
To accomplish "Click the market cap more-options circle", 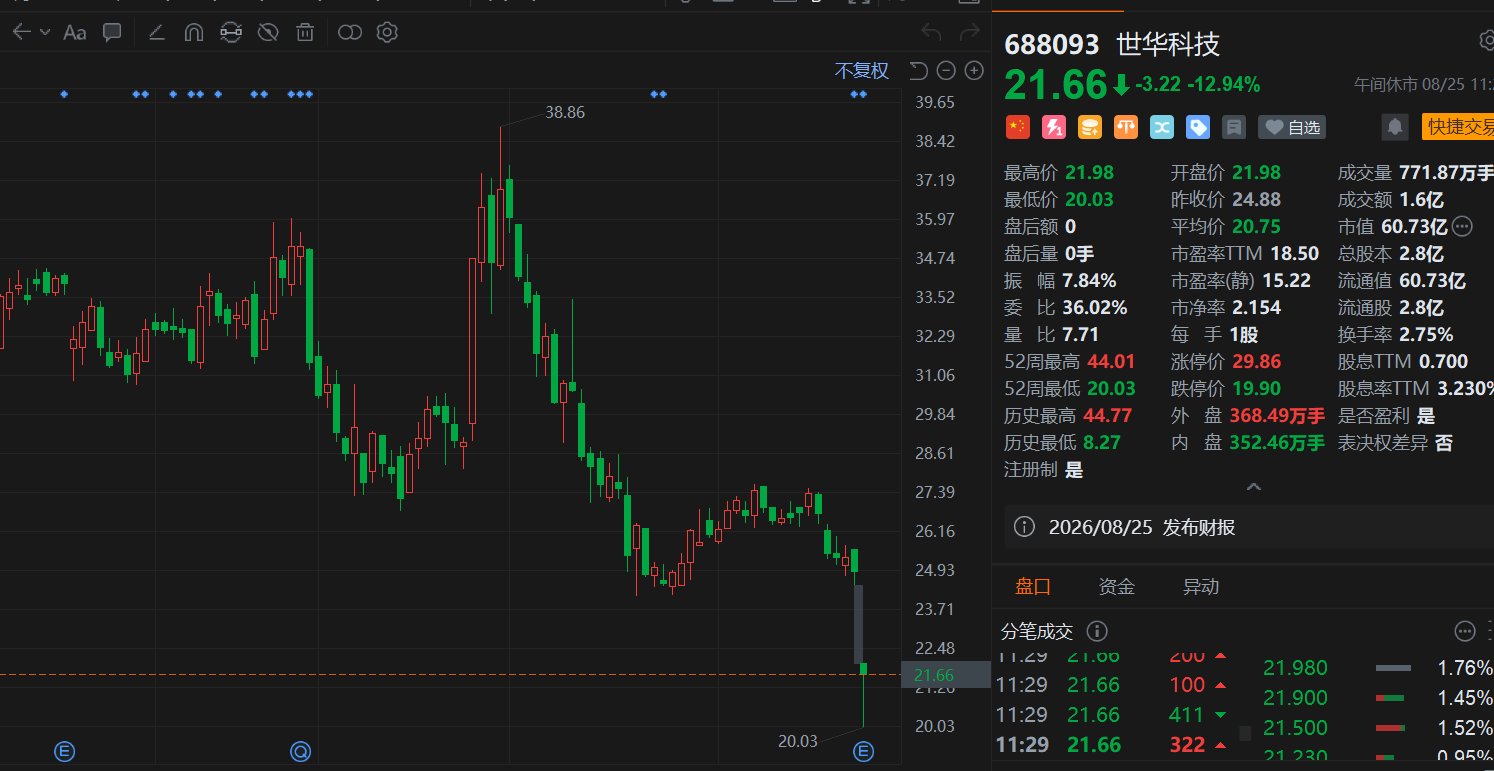I will click(x=1462, y=227).
